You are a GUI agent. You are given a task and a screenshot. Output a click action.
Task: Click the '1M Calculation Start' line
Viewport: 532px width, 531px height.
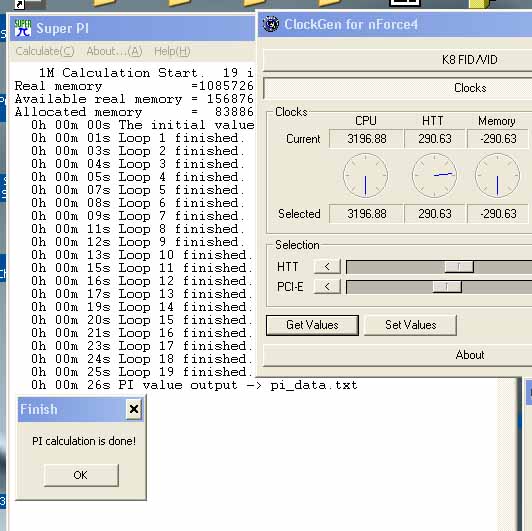point(146,73)
